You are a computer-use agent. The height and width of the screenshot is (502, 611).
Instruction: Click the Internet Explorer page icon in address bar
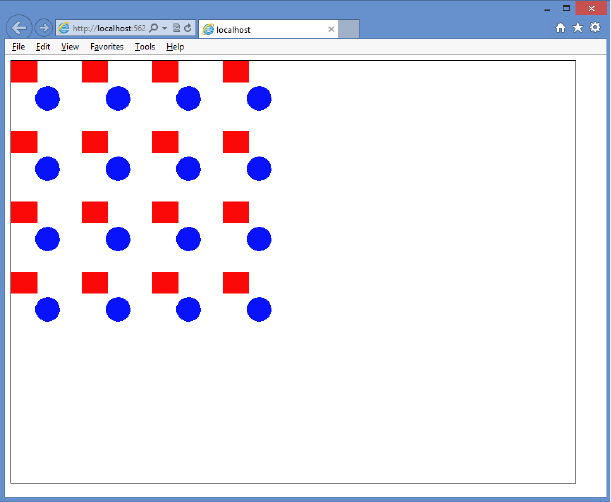(x=64, y=28)
